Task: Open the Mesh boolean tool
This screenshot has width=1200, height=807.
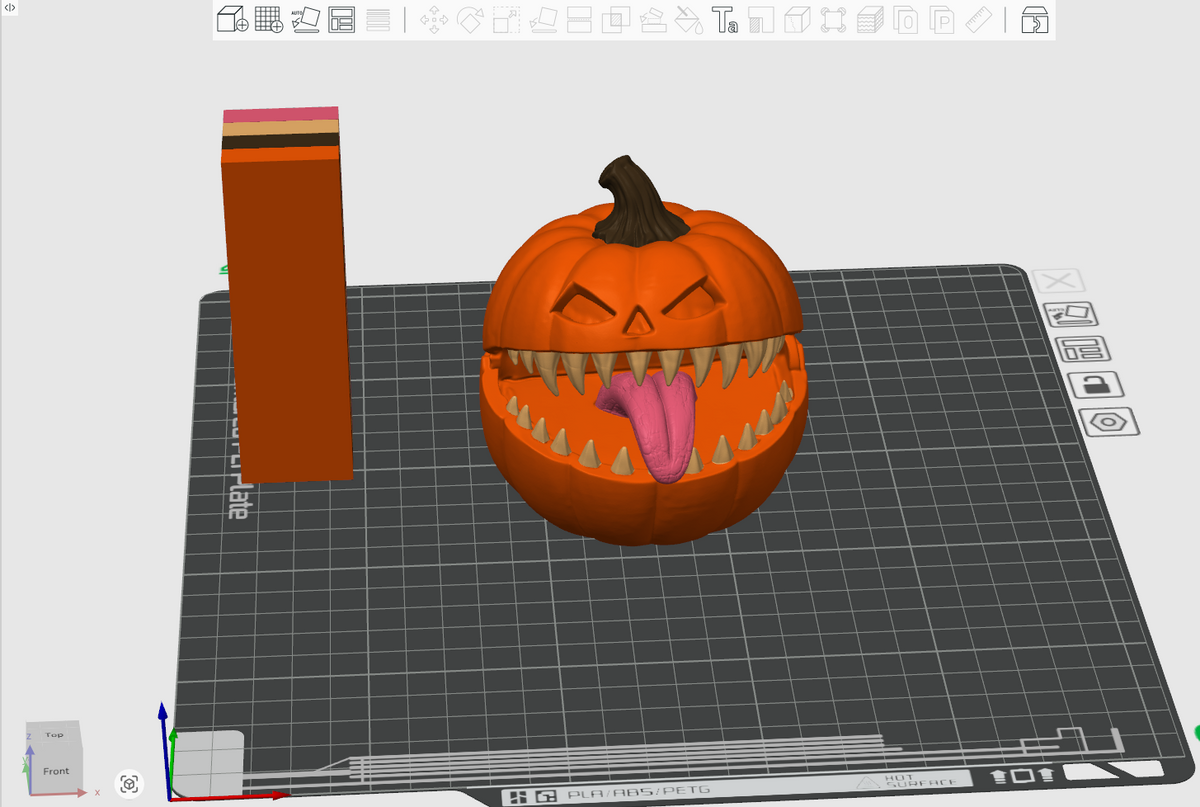Action: [616, 20]
